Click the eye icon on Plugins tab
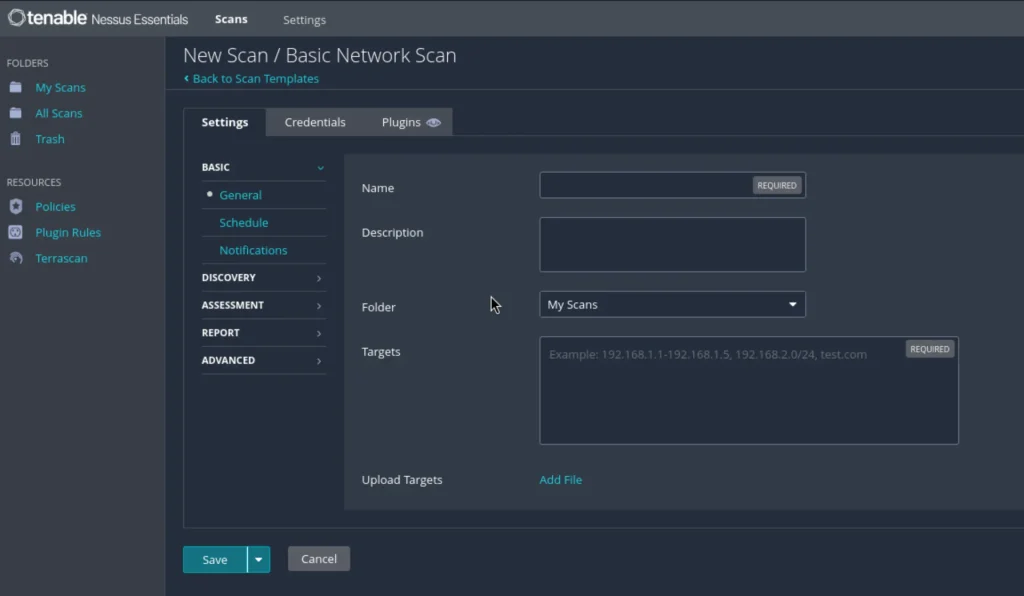This screenshot has width=1024, height=596. pos(433,122)
